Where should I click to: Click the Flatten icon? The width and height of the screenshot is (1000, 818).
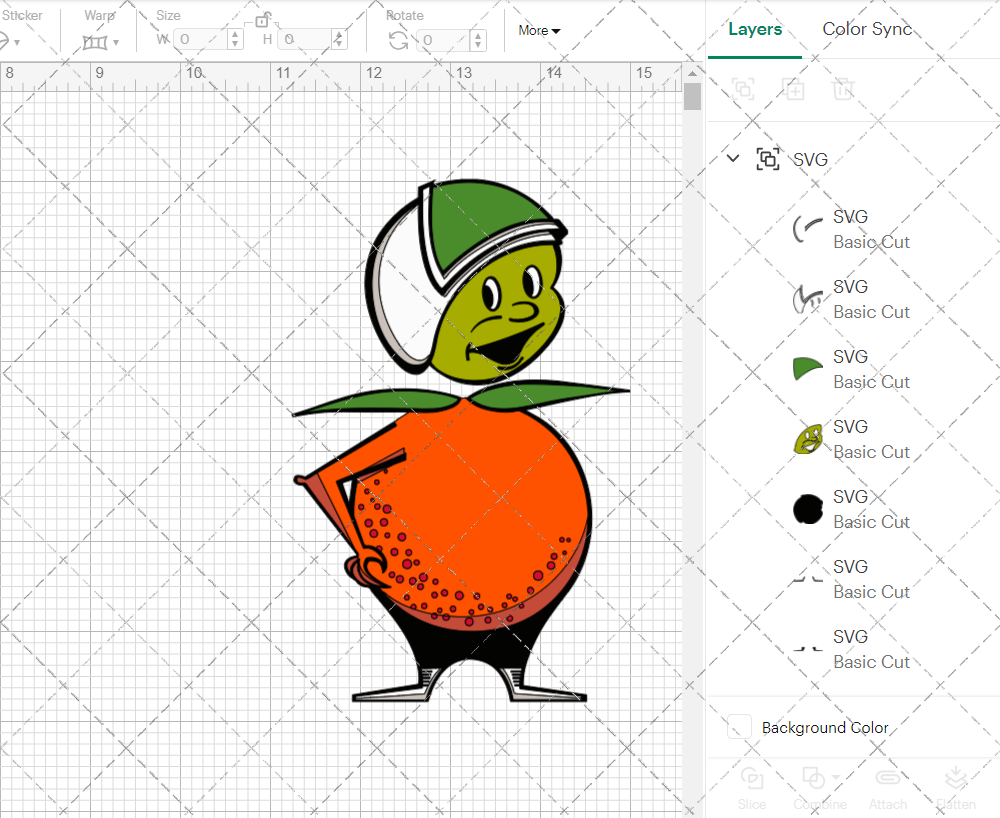click(x=956, y=777)
